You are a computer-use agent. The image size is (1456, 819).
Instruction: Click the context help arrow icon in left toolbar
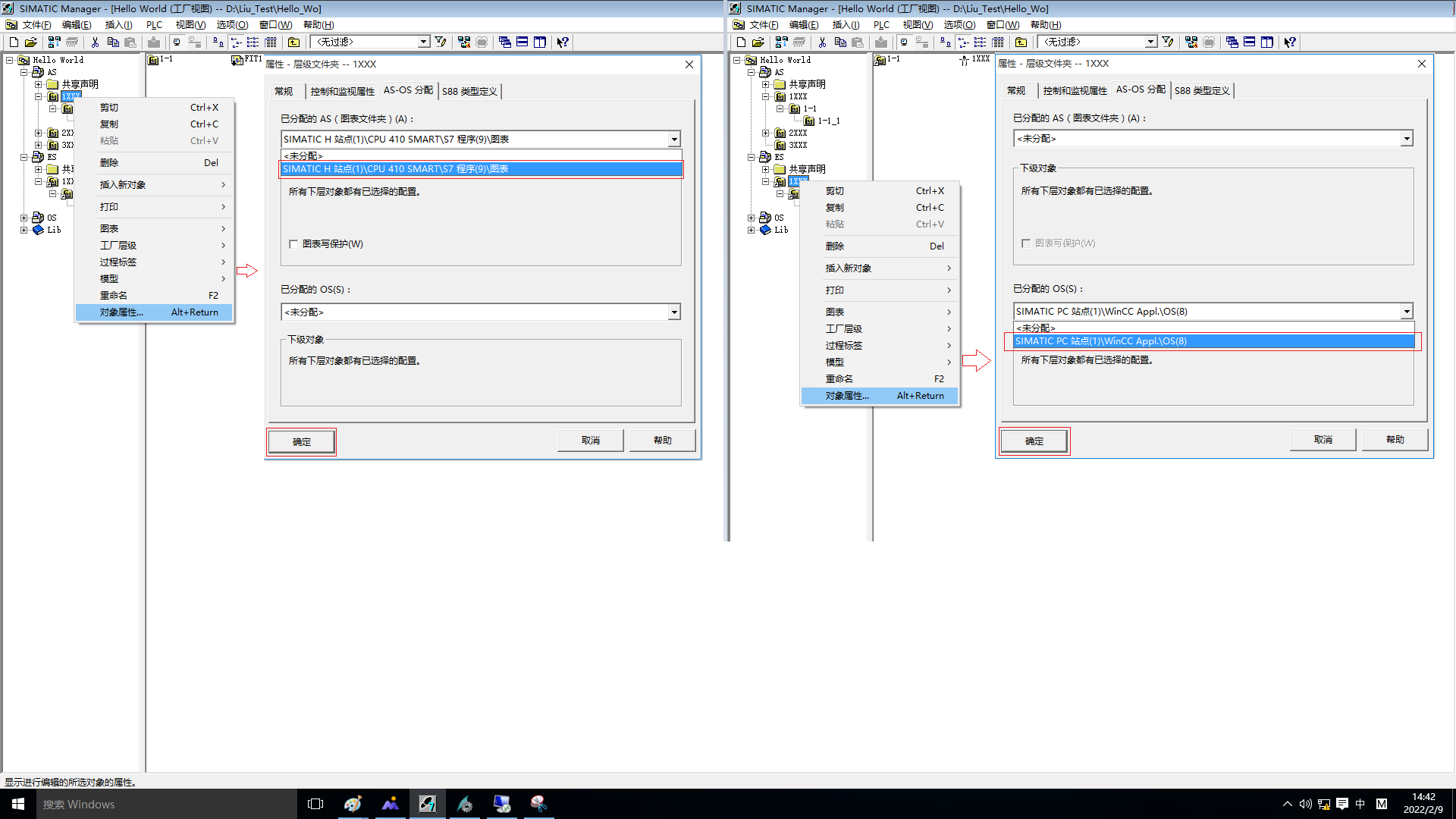pos(563,42)
